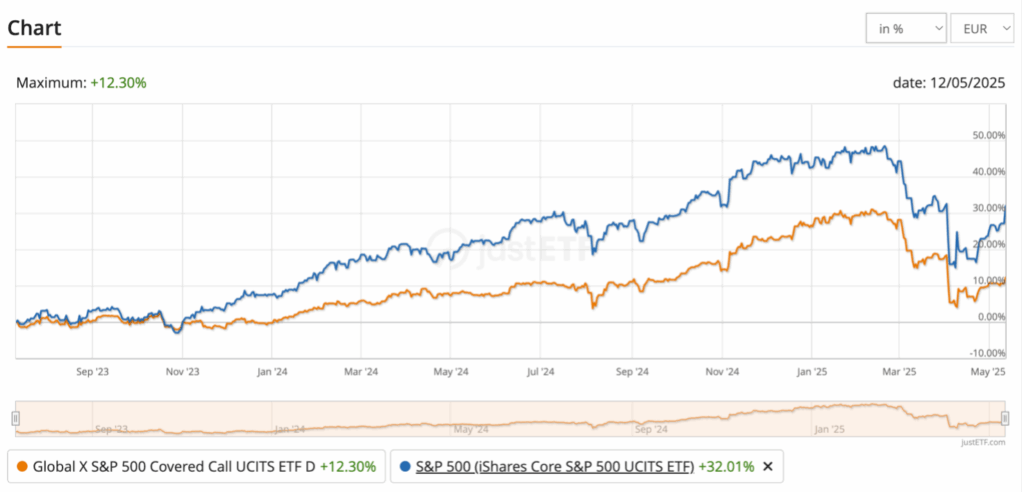Open the EUR currency dropdown

[982, 29]
